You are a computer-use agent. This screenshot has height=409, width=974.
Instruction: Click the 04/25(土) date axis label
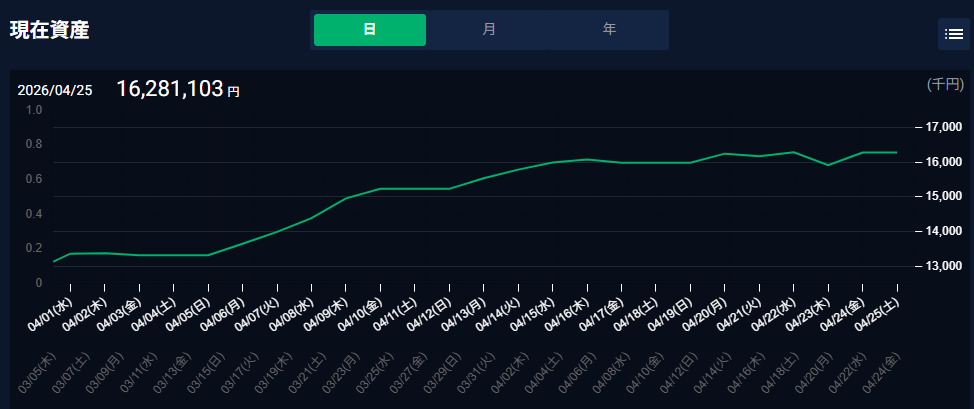coord(878,314)
